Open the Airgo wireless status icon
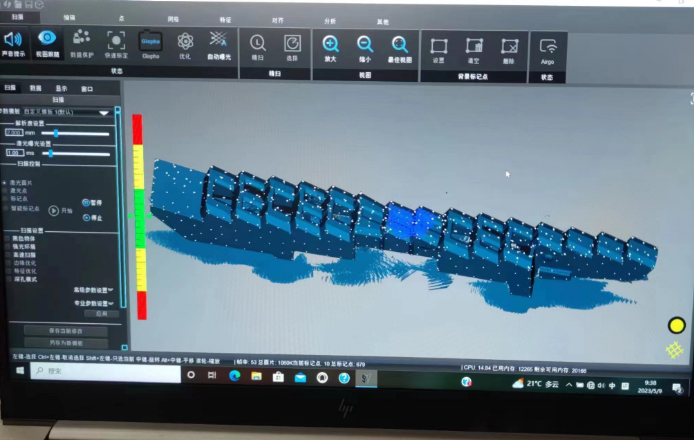694x440 pixels. tap(548, 46)
